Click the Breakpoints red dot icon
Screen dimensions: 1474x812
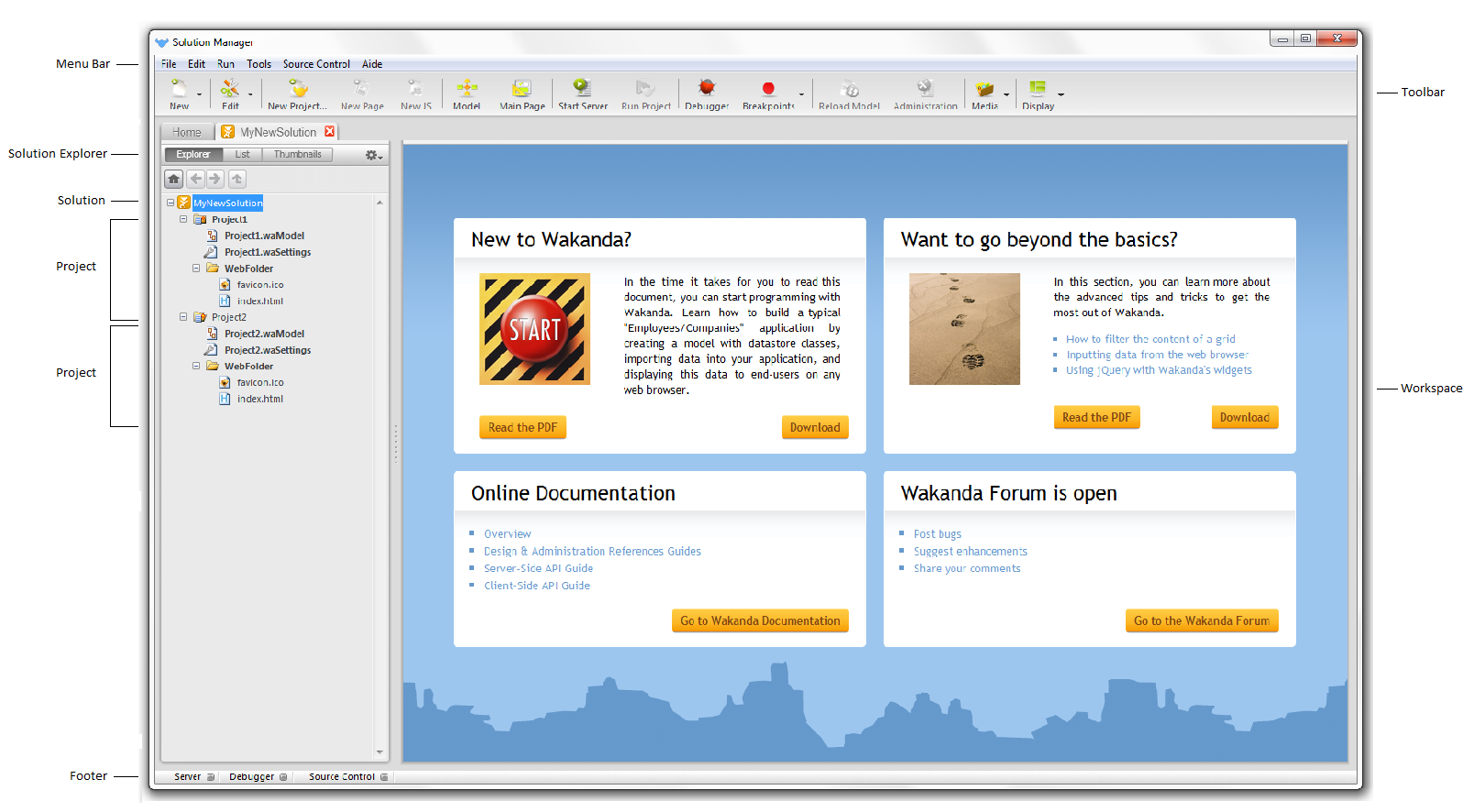point(768,88)
